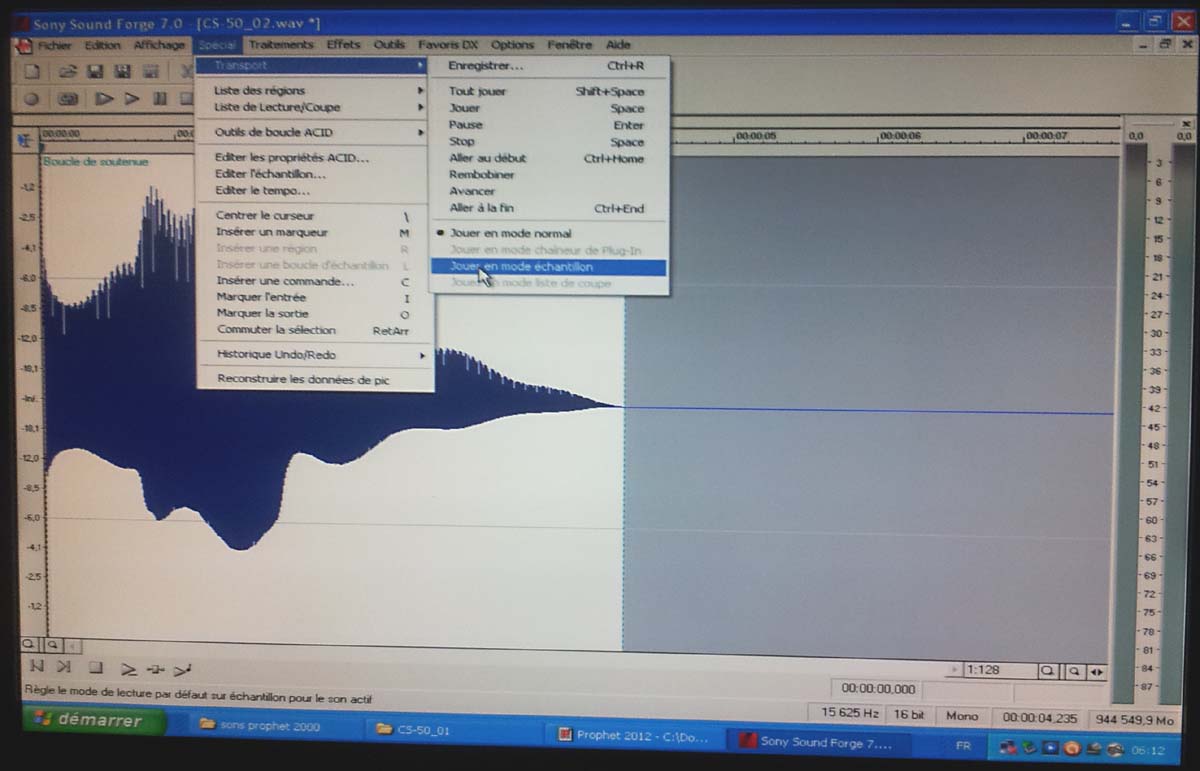Expand the Outils de boucle ACID submenu
1200x771 pixels.
tap(314, 132)
